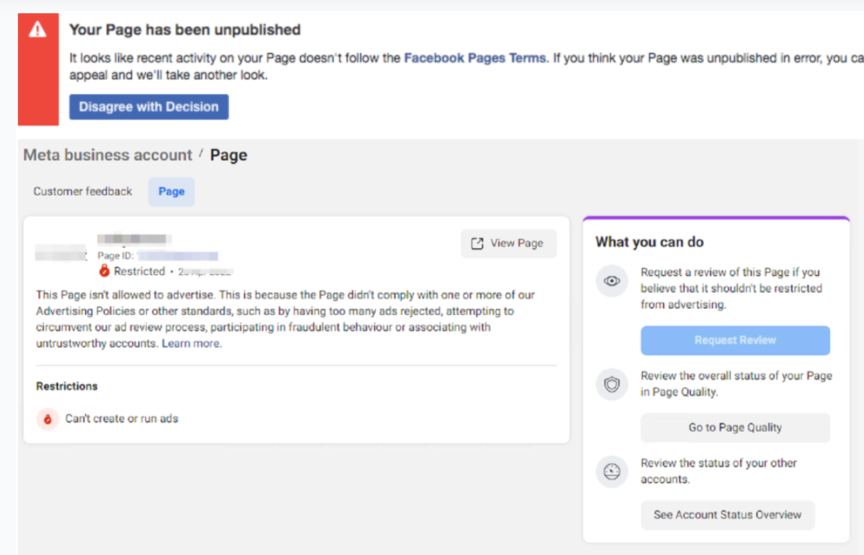Follow the Learn more link
The height and width of the screenshot is (555, 864).
point(192,343)
